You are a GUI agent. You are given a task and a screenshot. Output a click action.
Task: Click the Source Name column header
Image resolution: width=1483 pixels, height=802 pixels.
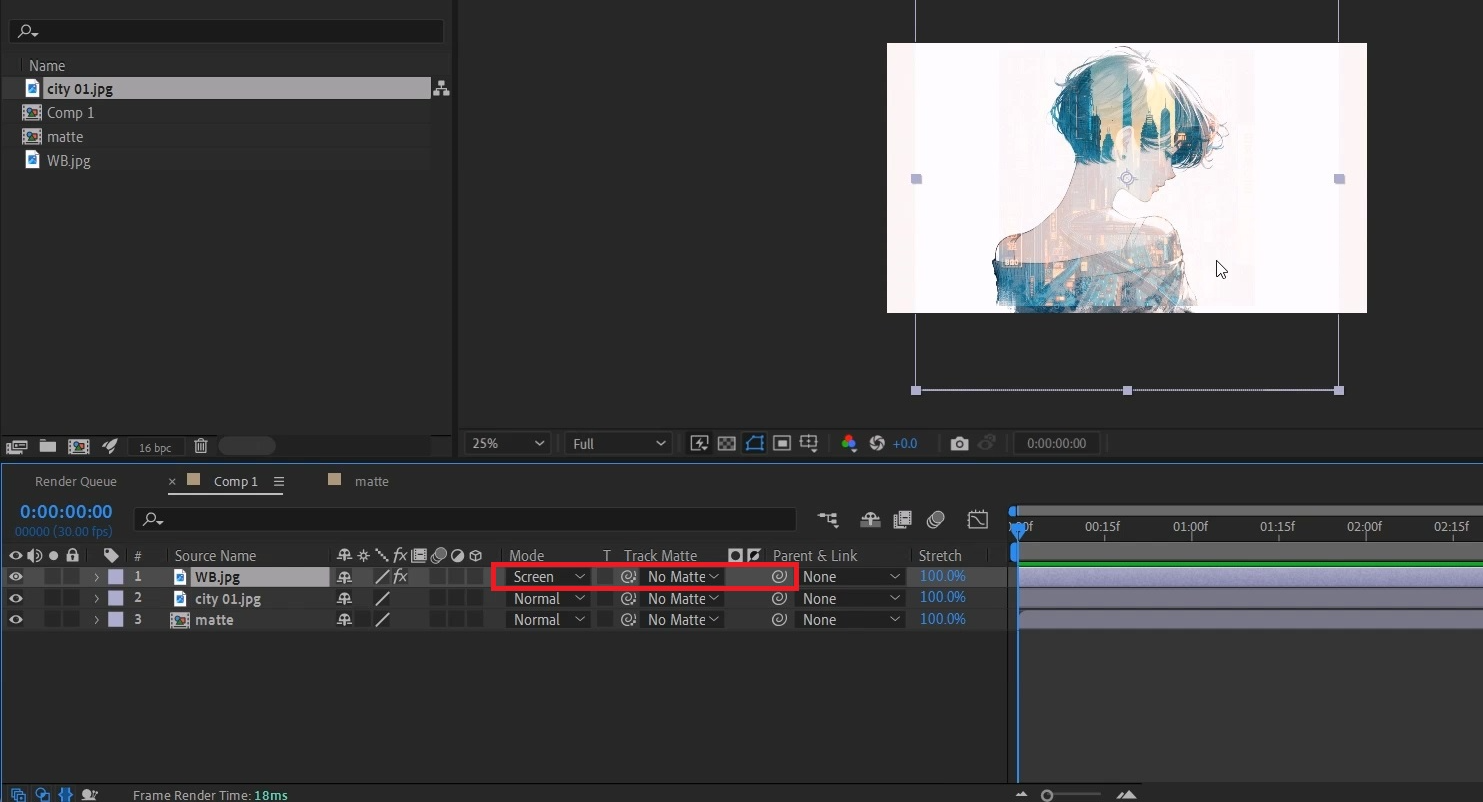coord(215,556)
